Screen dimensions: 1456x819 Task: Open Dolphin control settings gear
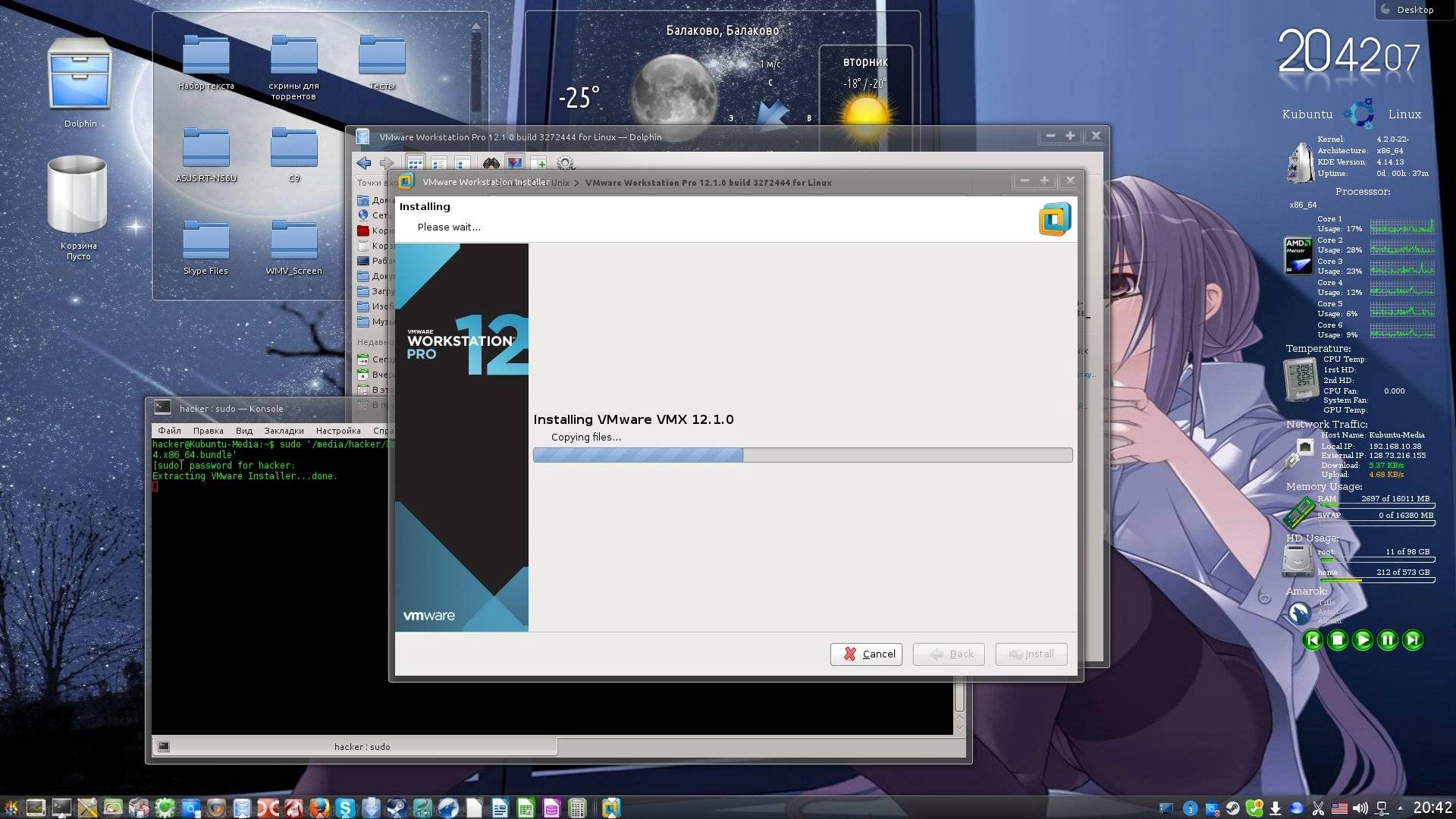566,163
